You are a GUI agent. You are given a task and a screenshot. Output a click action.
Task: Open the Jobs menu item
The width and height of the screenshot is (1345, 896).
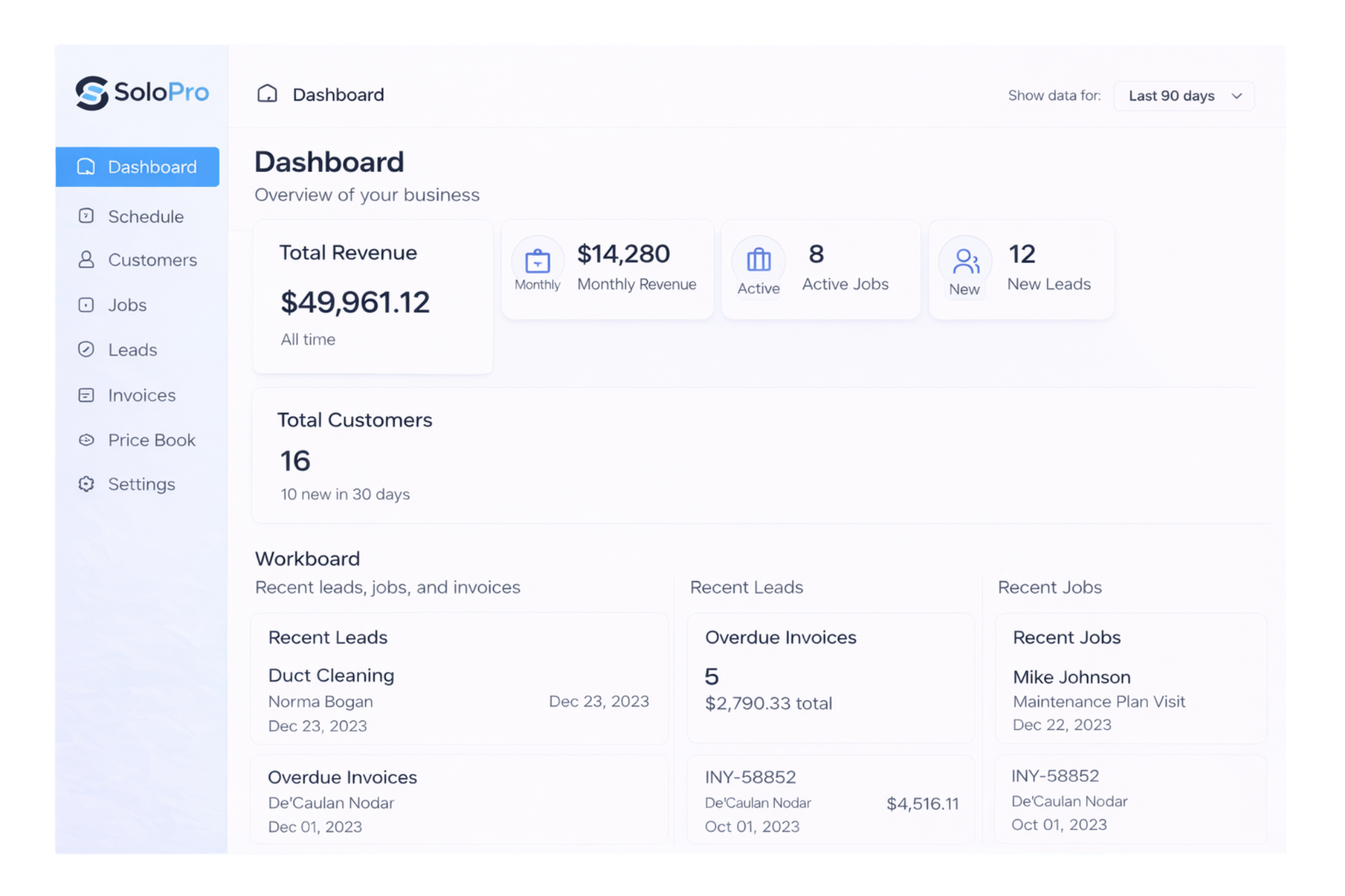[137, 304]
